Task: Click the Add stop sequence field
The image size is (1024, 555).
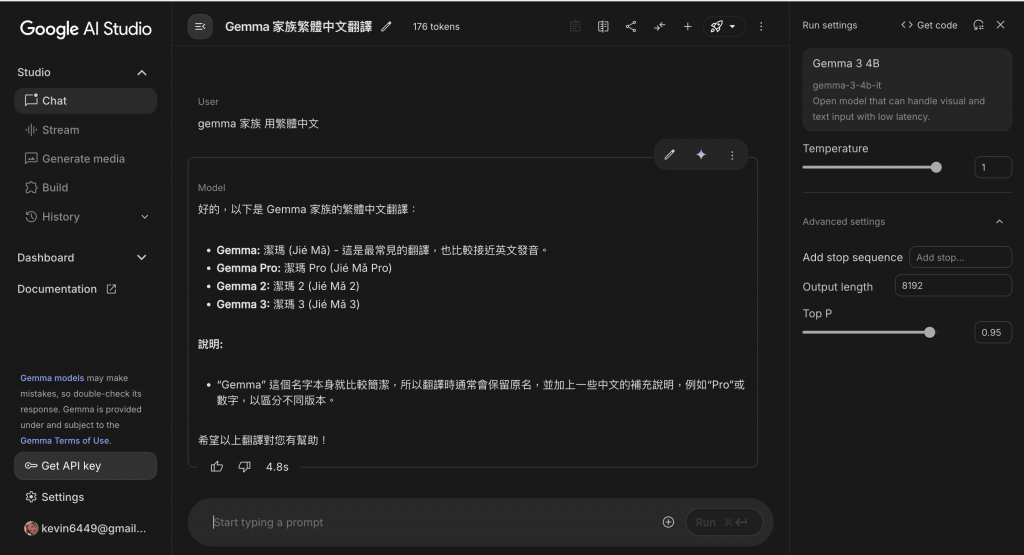Action: (960, 257)
